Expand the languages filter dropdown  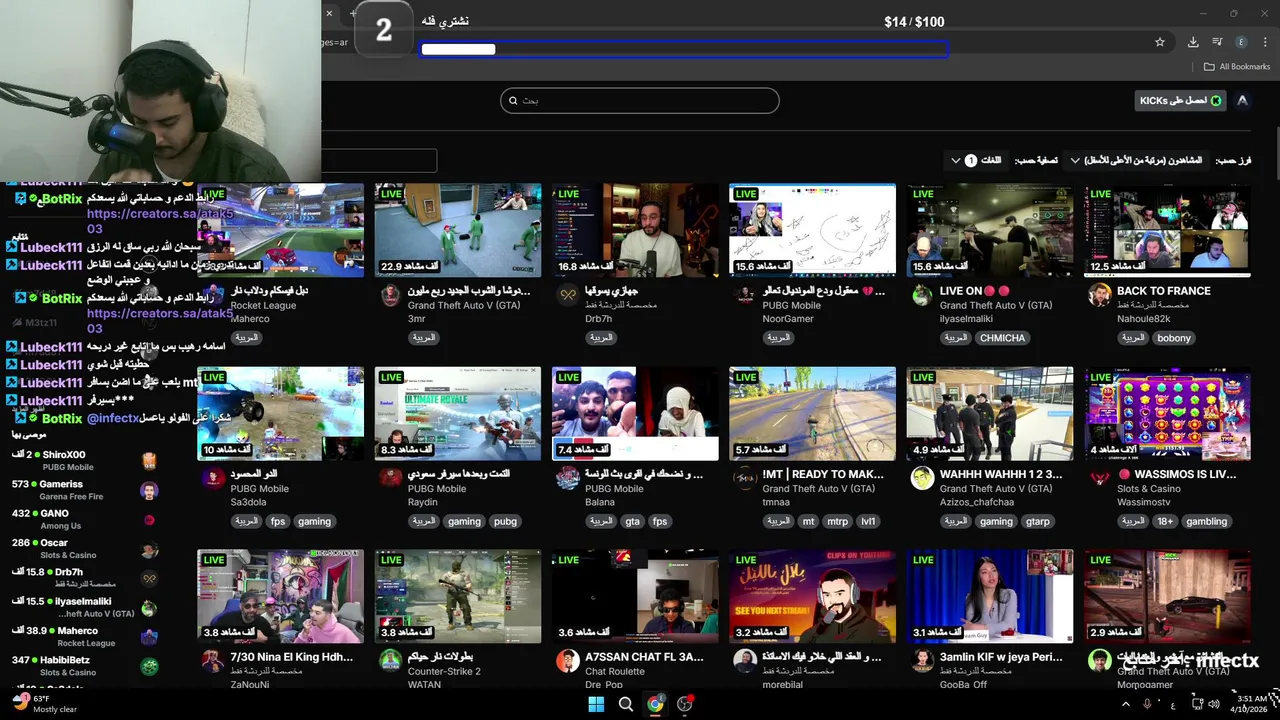(x=976, y=160)
